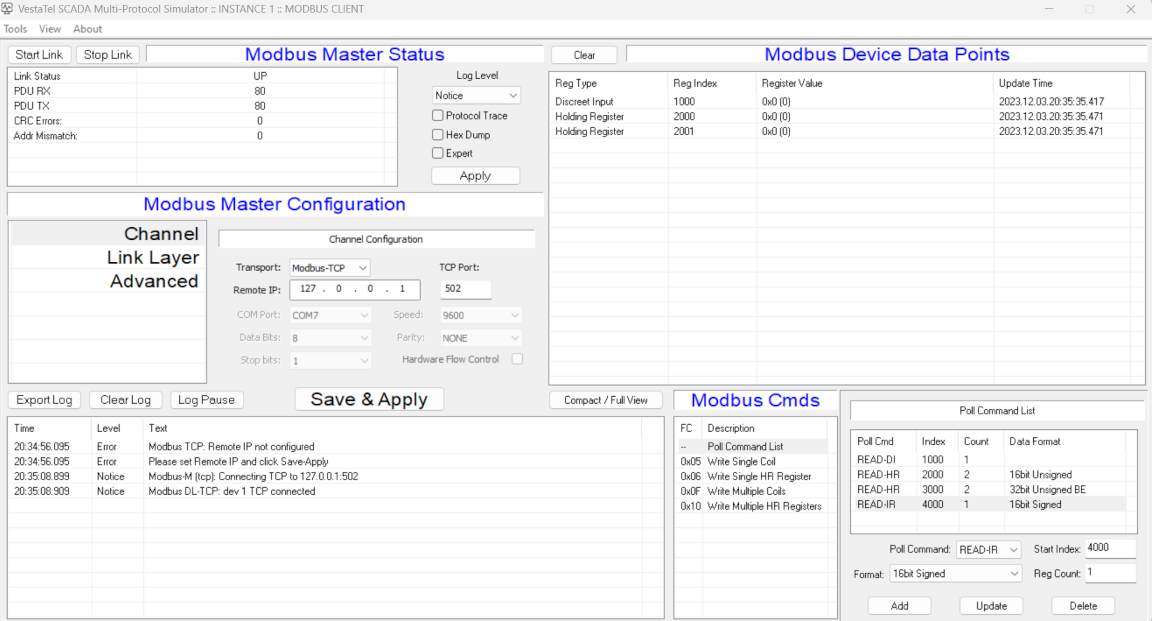This screenshot has width=1152, height=621.
Task: Select Write Single Coil command
Action: [x=741, y=462]
